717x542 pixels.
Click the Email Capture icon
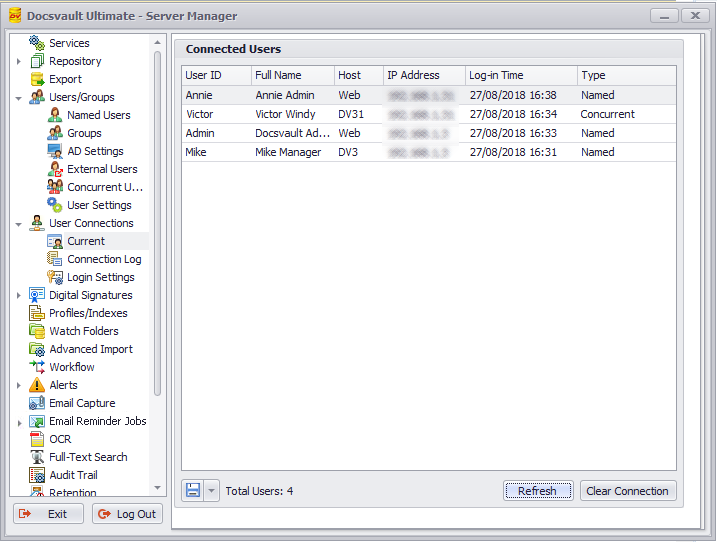37,403
